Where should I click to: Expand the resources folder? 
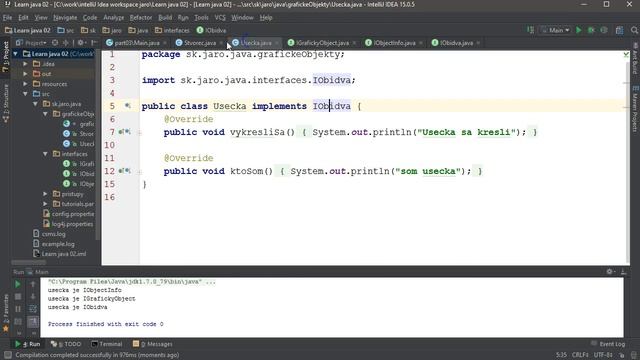(26, 84)
